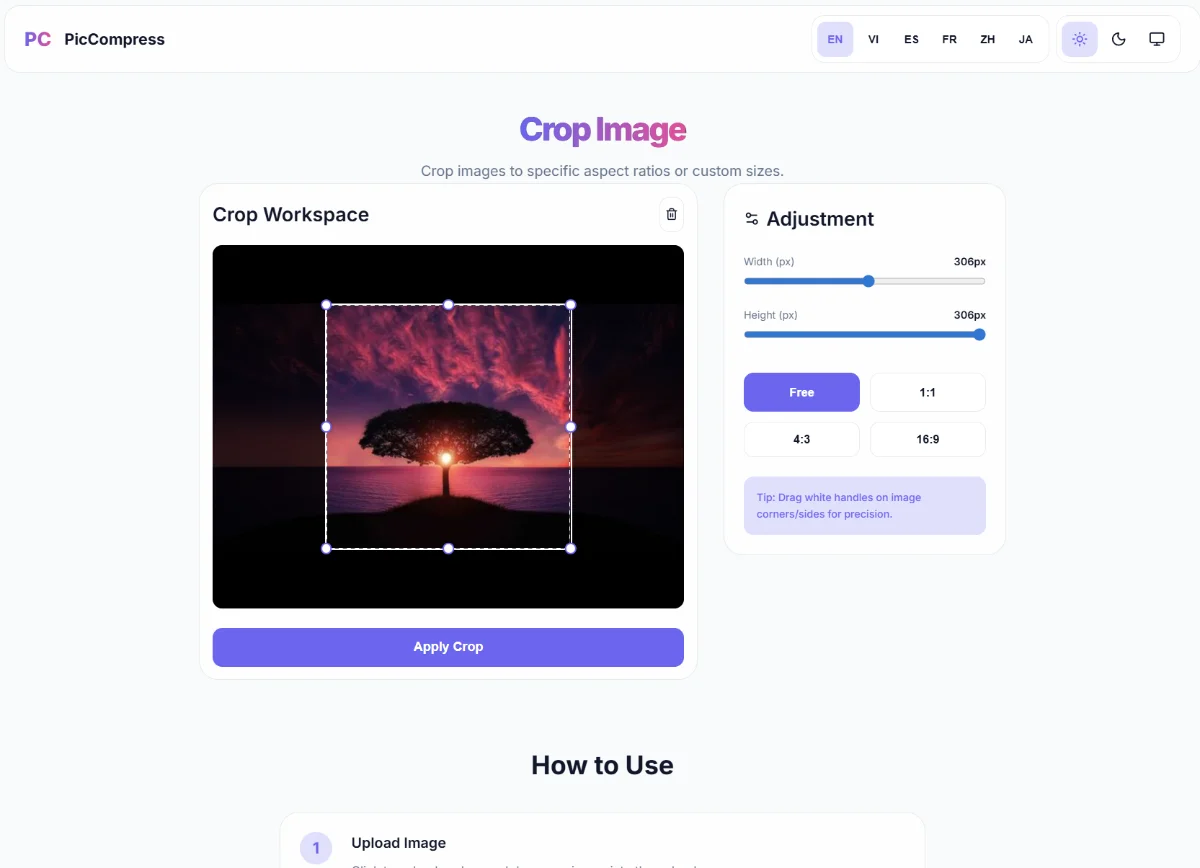This screenshot has width=1200, height=868.
Task: Switch to light theme sun icon
Action: pos(1079,40)
